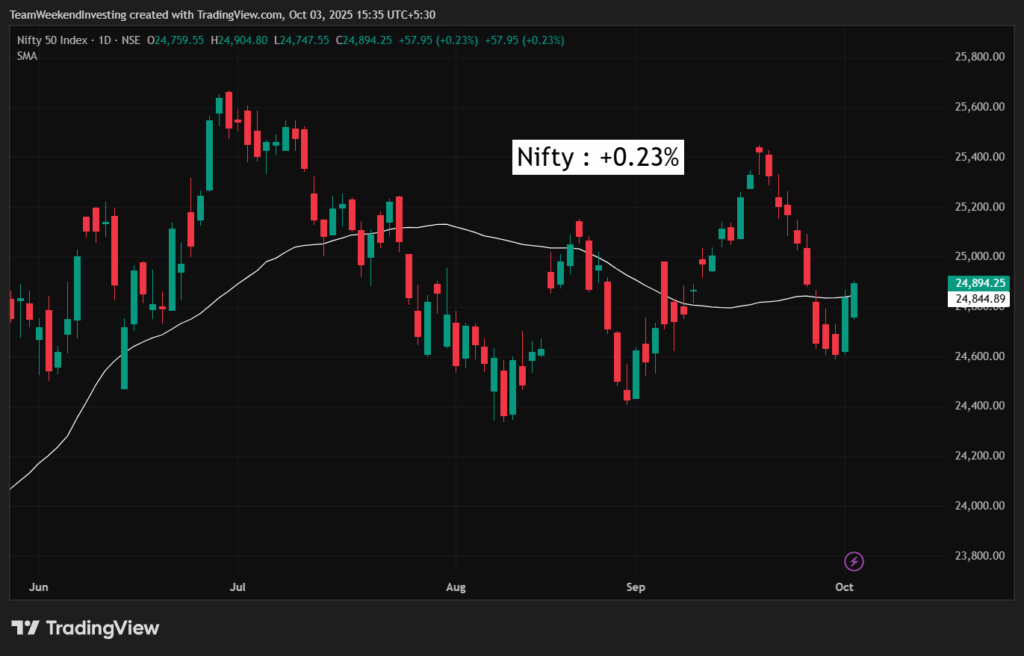Click the Jul label on time axis
Image resolution: width=1024 pixels, height=656 pixels.
(x=238, y=587)
